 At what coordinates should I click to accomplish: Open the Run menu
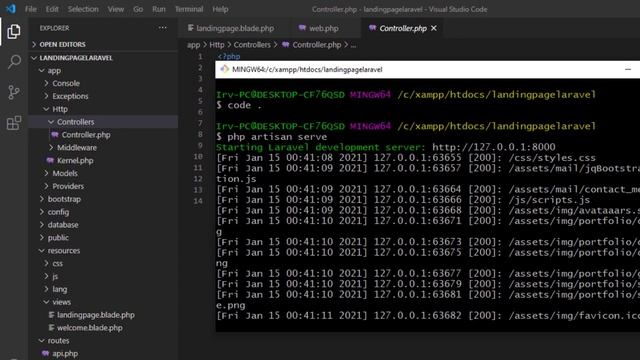pos(159,9)
